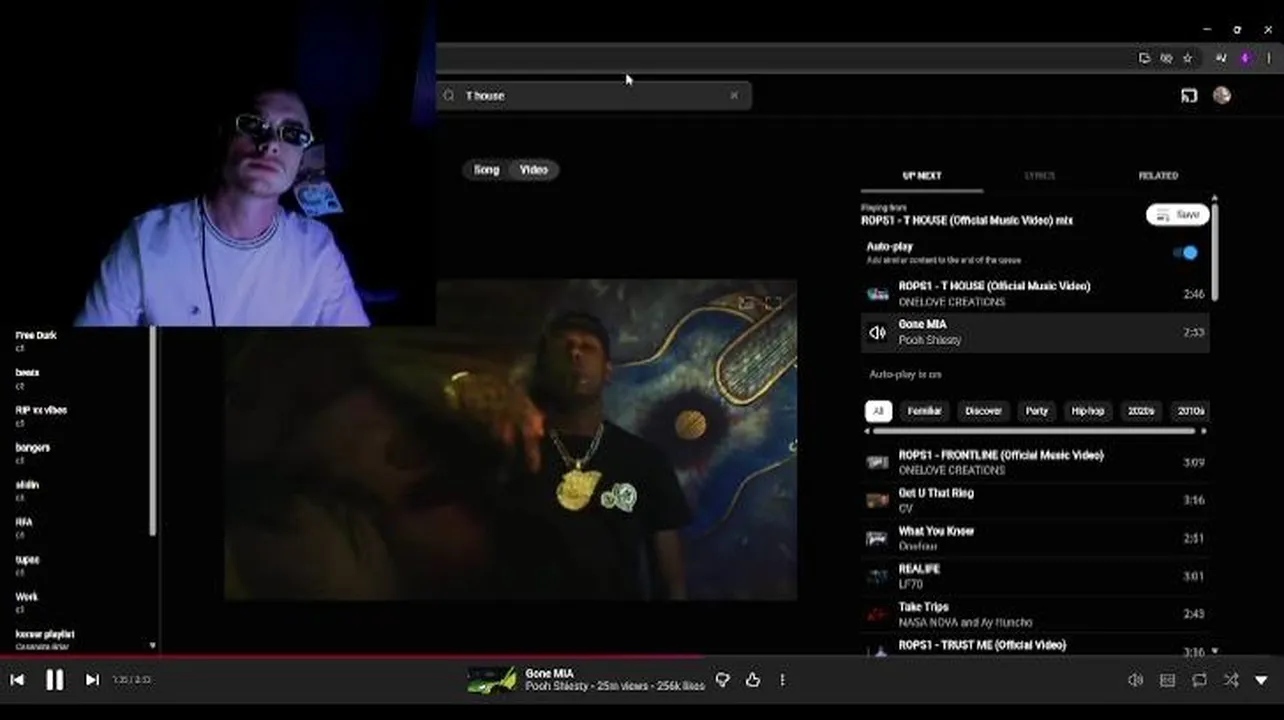Viewport: 1284px width, 720px height.
Task: Bookmark this page with the star icon
Action: click(x=1187, y=58)
